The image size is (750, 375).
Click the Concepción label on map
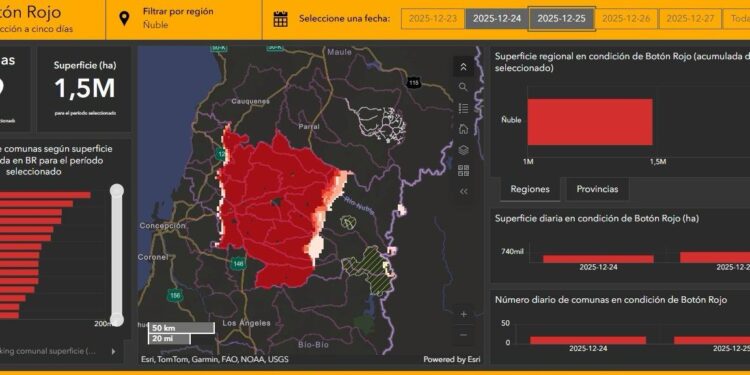(x=162, y=225)
